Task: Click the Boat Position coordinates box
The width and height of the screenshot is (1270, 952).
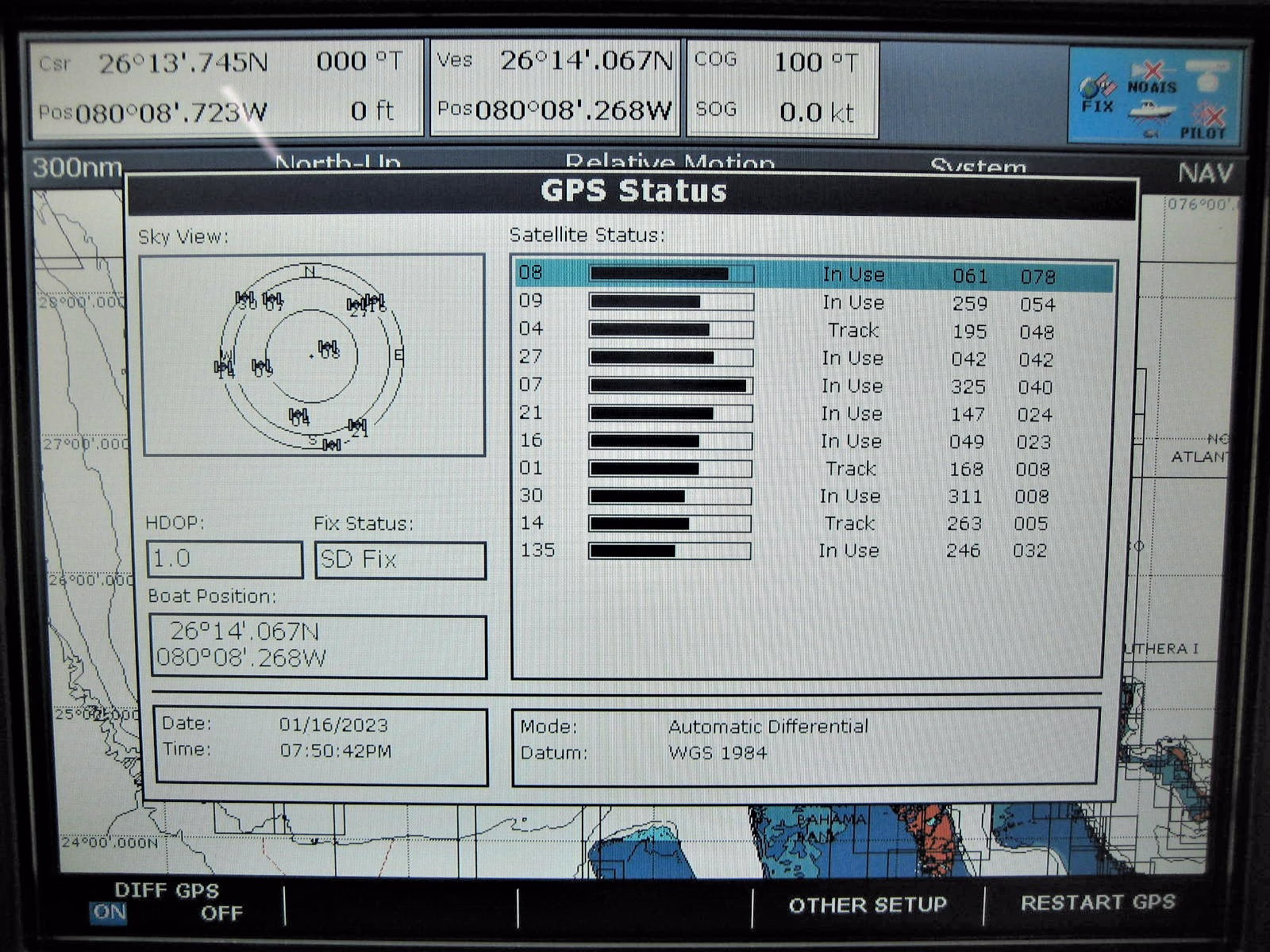Action: [x=317, y=646]
